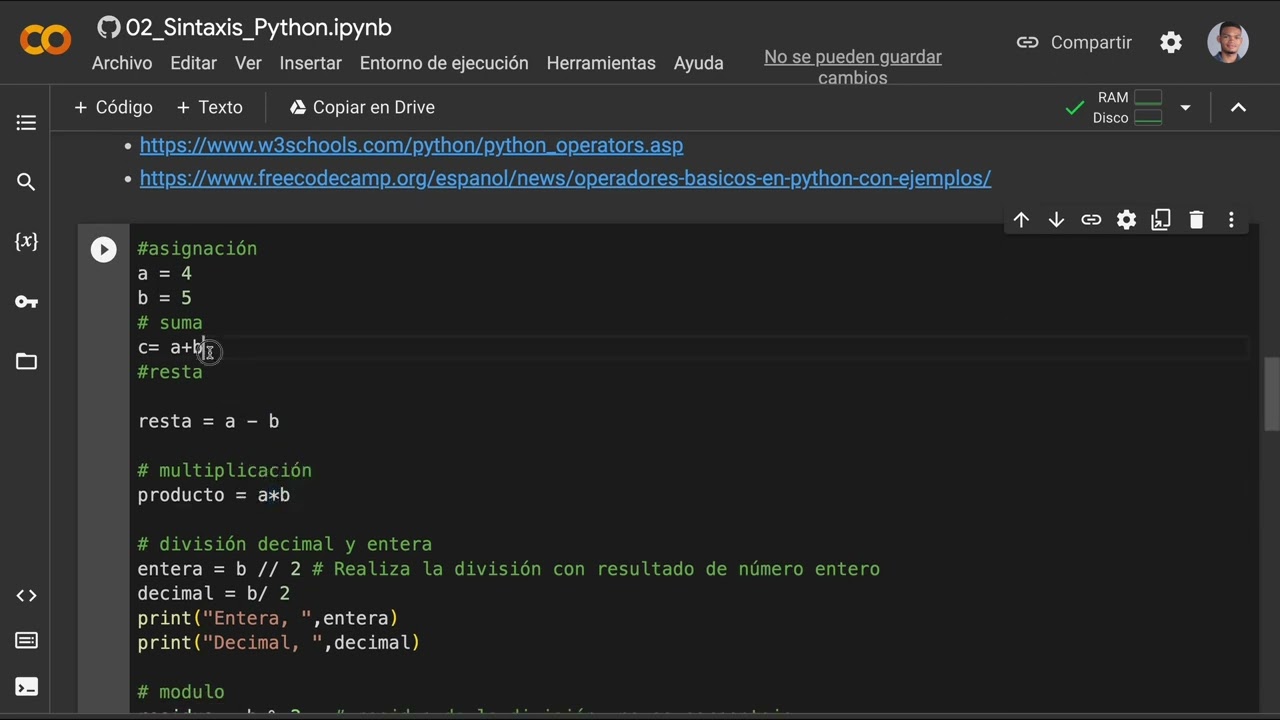This screenshot has width=1280, height=720.
Task: Open more cell actions menu
Action: coord(1231,220)
